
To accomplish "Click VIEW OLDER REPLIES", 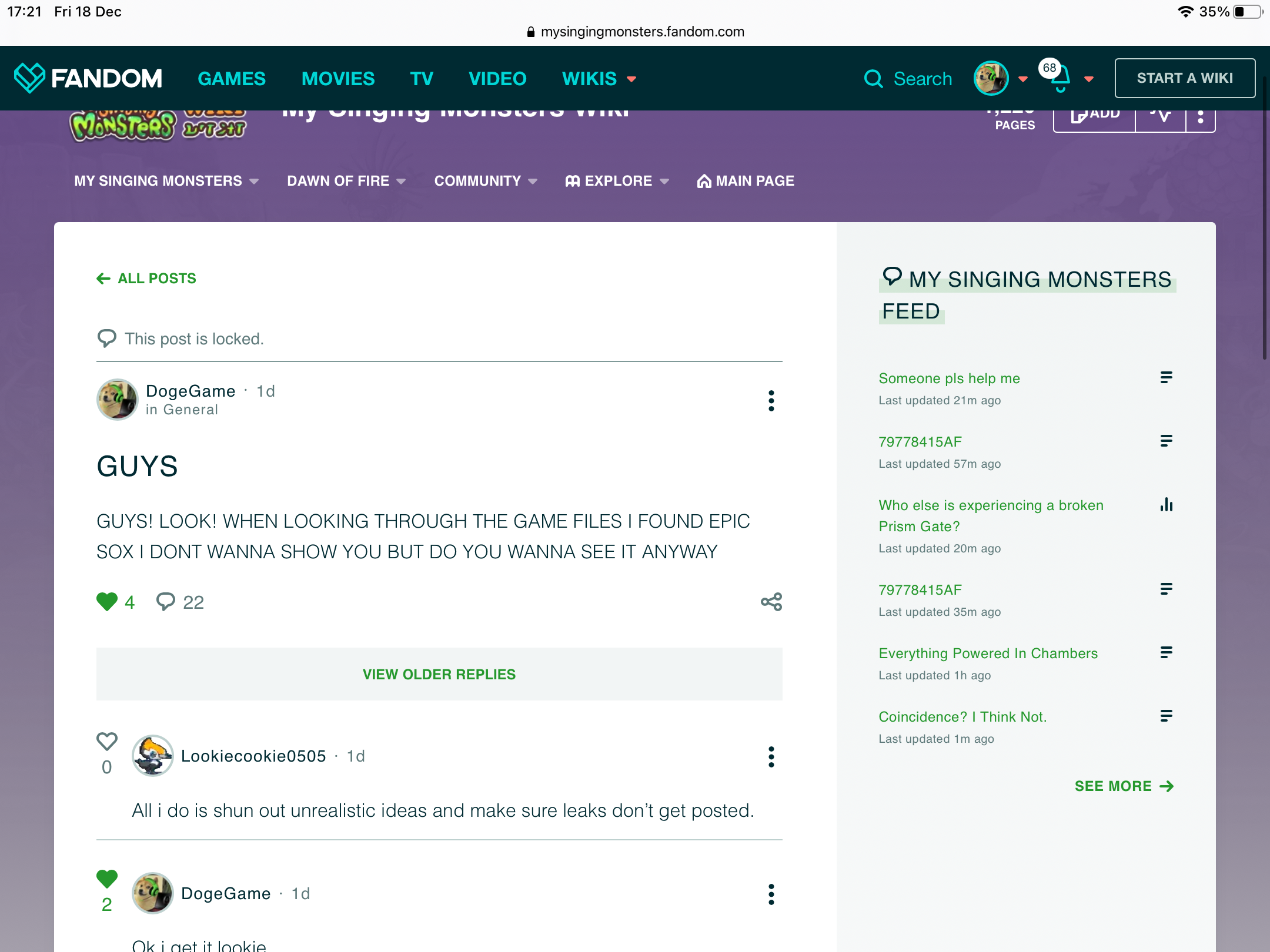I will pos(439,674).
